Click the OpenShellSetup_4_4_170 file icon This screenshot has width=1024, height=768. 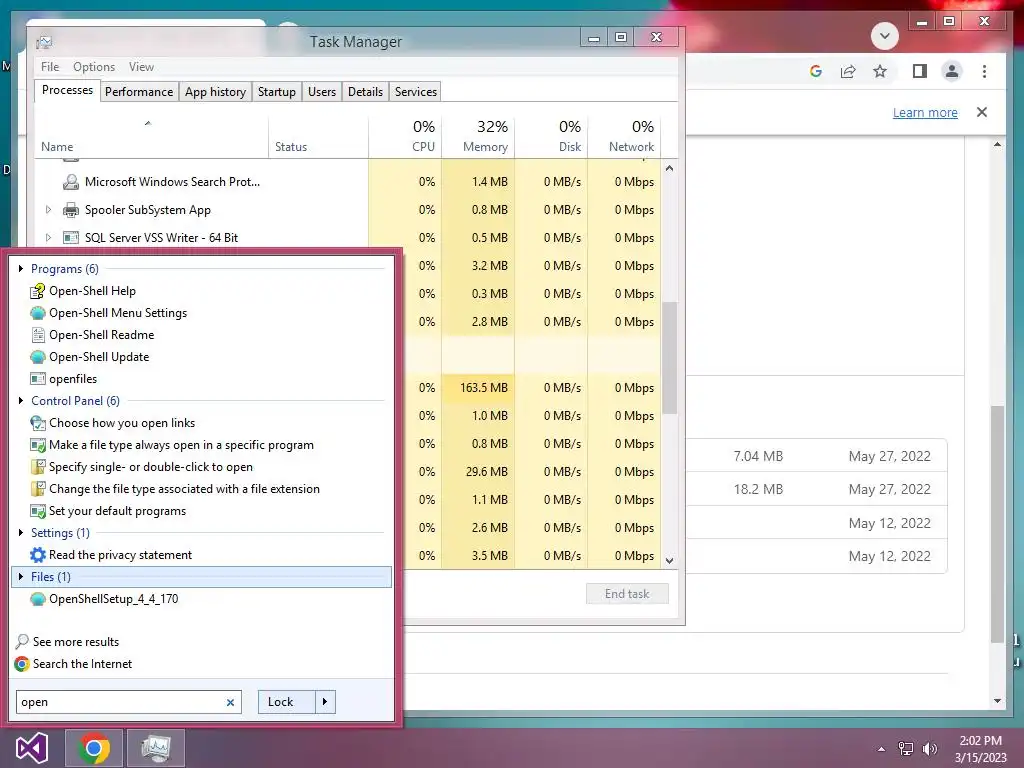(38, 599)
